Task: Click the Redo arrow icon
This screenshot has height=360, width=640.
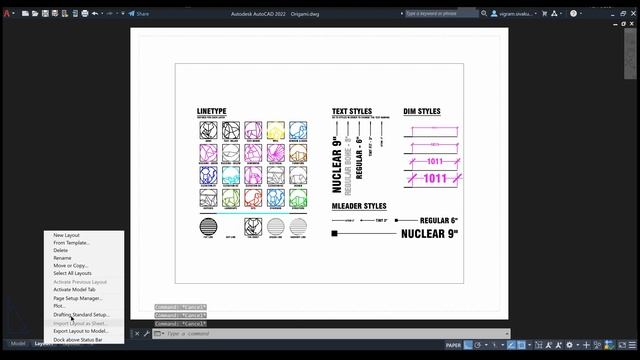Action: [x=110, y=13]
